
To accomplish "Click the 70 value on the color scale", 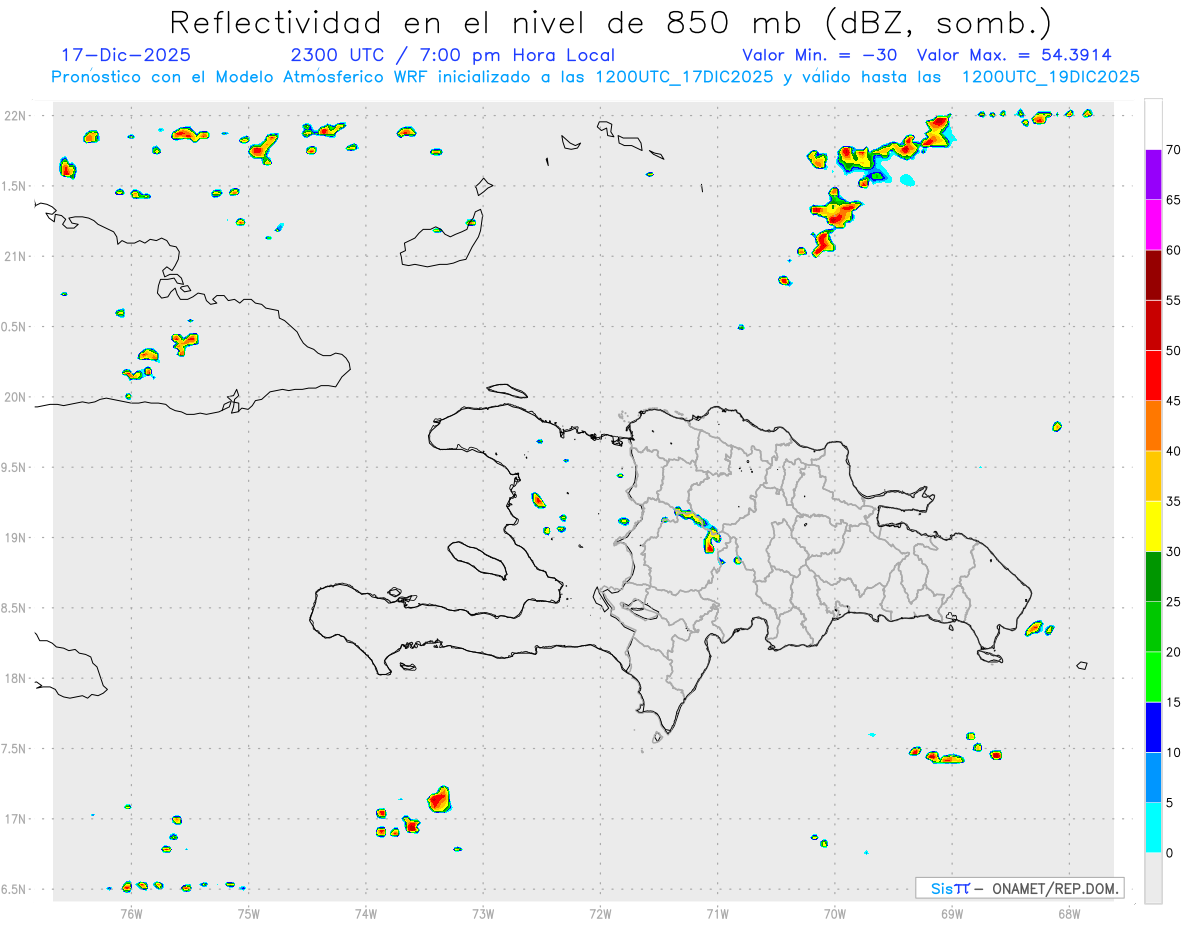I will [1174, 150].
